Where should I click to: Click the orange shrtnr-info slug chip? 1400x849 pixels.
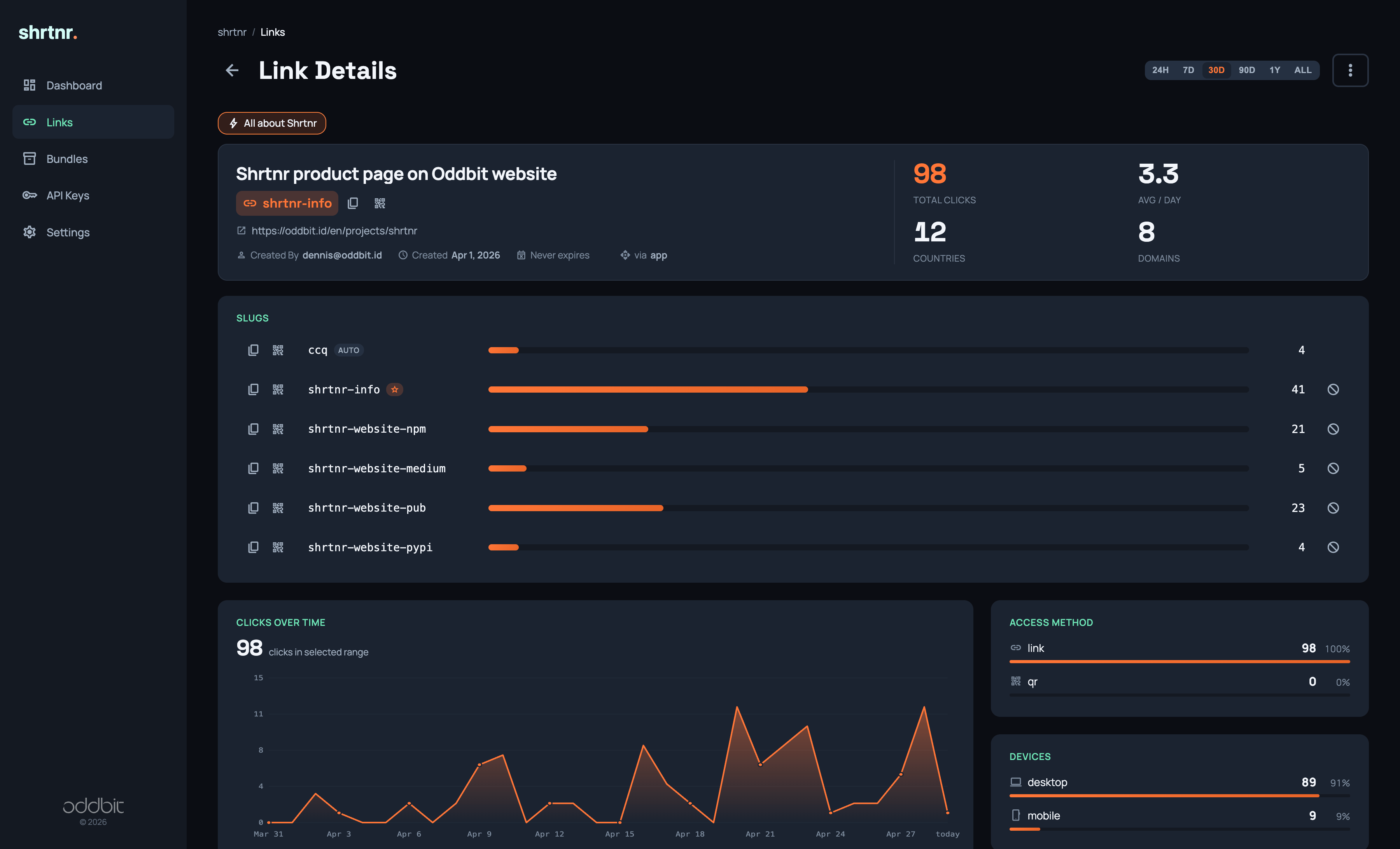click(287, 203)
